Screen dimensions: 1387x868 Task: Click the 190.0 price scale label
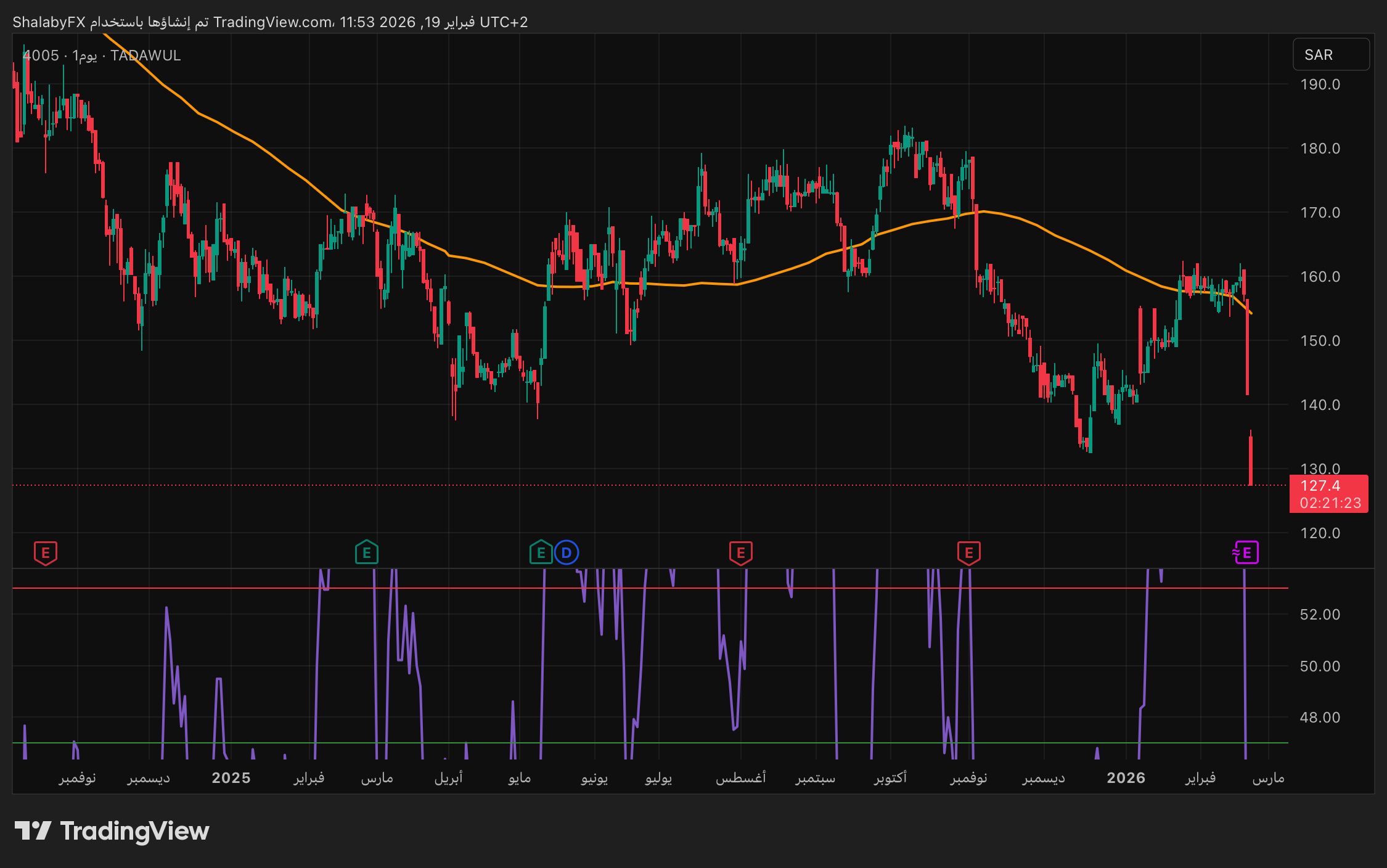coord(1320,84)
